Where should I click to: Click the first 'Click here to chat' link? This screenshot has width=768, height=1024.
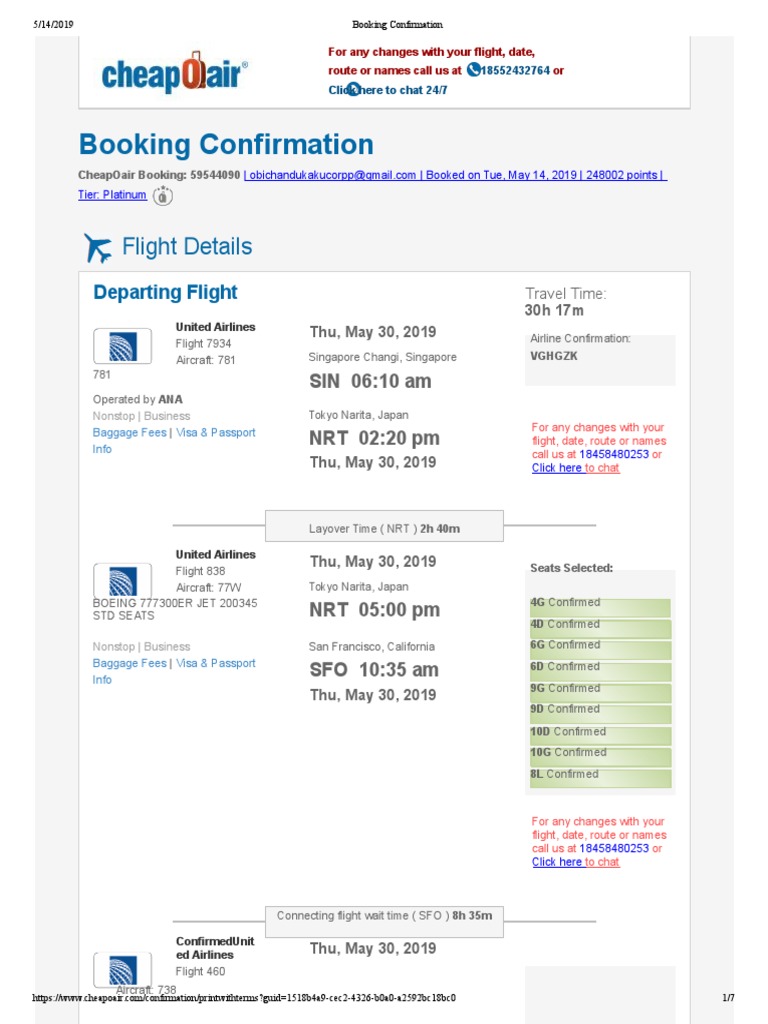coord(575,468)
